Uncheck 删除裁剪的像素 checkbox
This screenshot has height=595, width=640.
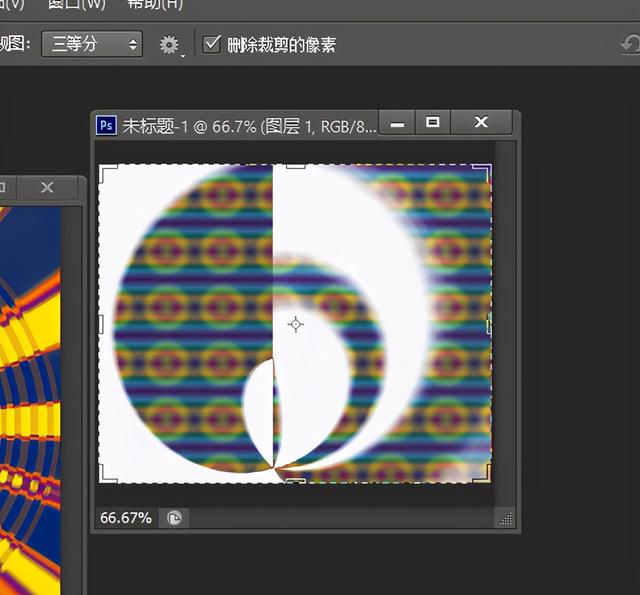tap(212, 44)
